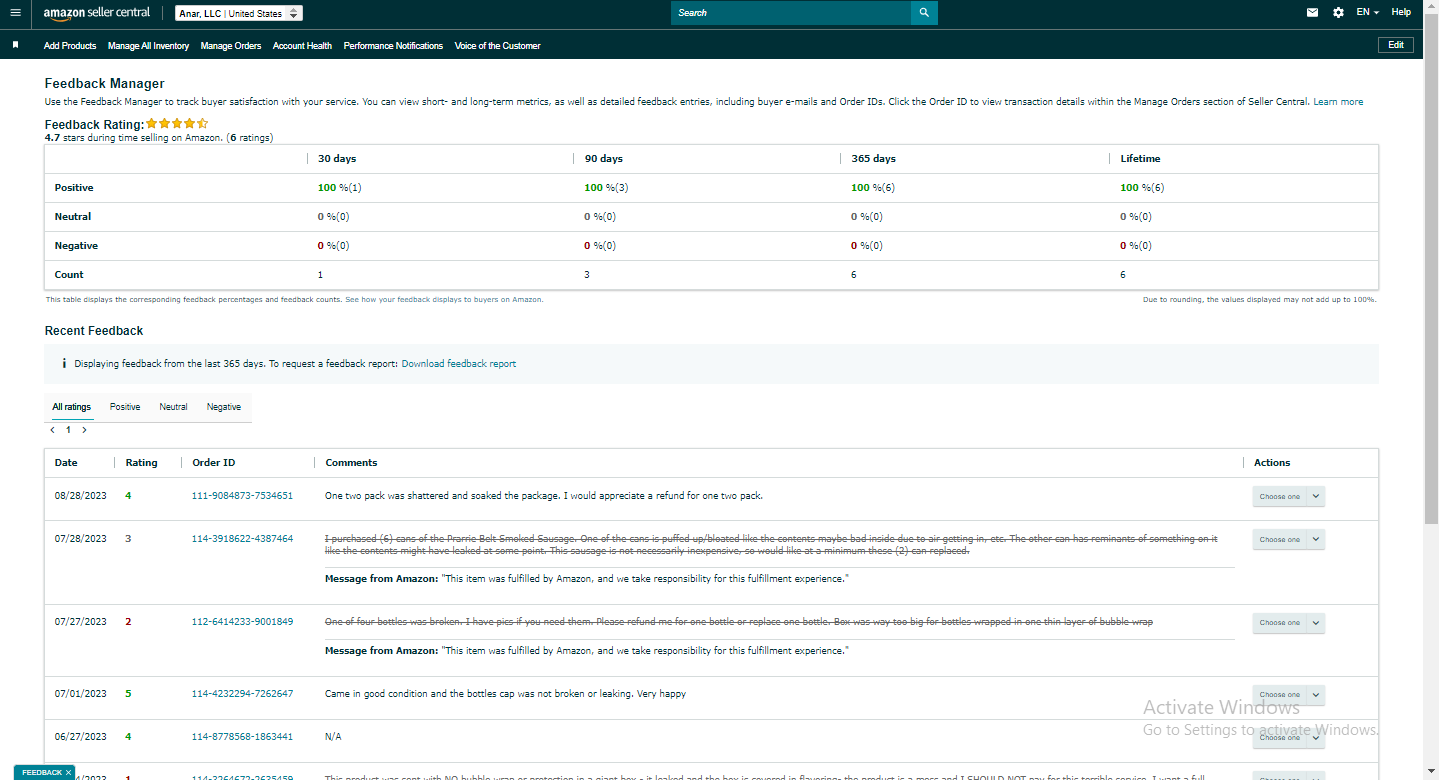Open Add Products menu item
The image size is (1439, 780).
coord(70,46)
